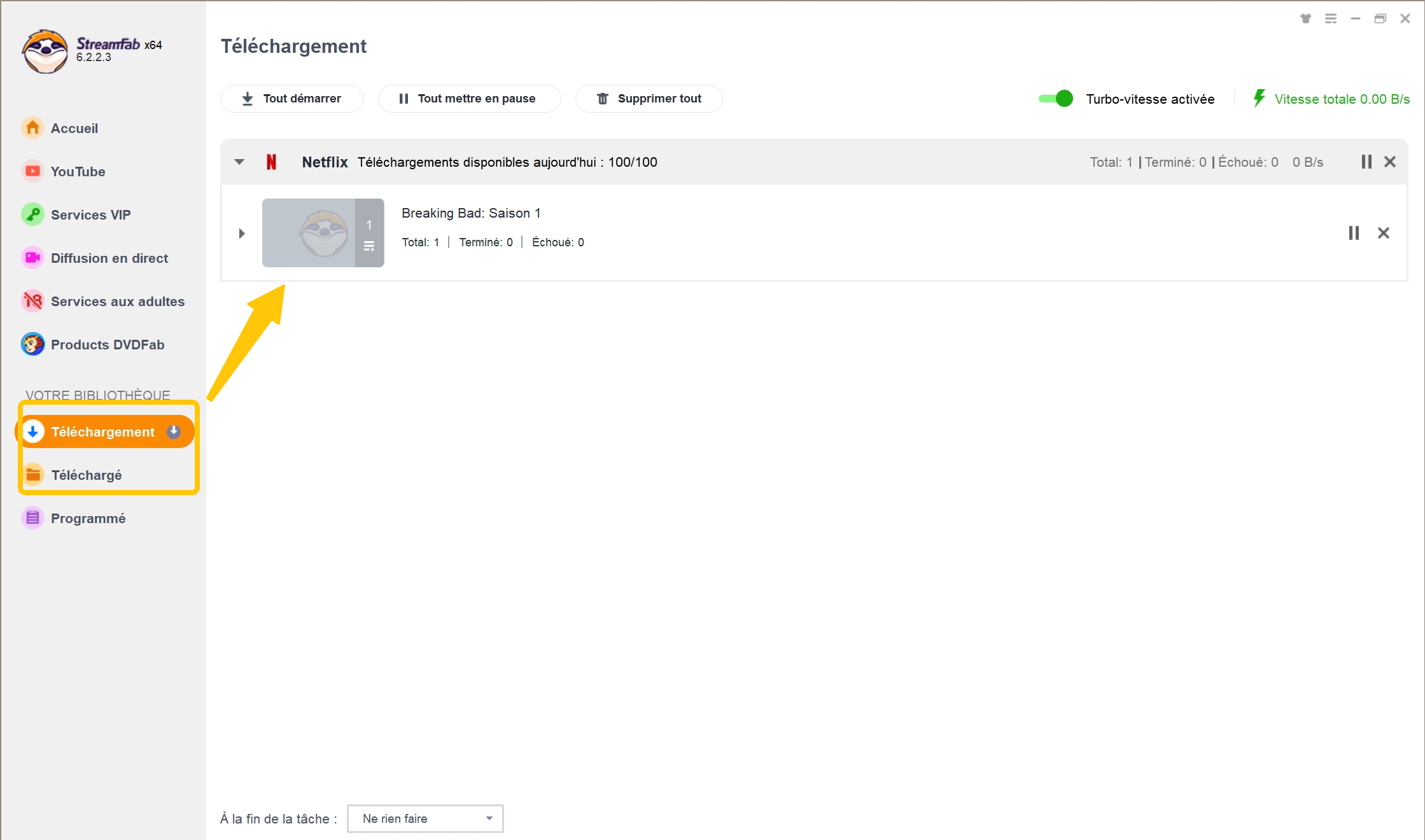Click the Services VIP key icon
Image resolution: width=1425 pixels, height=840 pixels.
tap(32, 214)
